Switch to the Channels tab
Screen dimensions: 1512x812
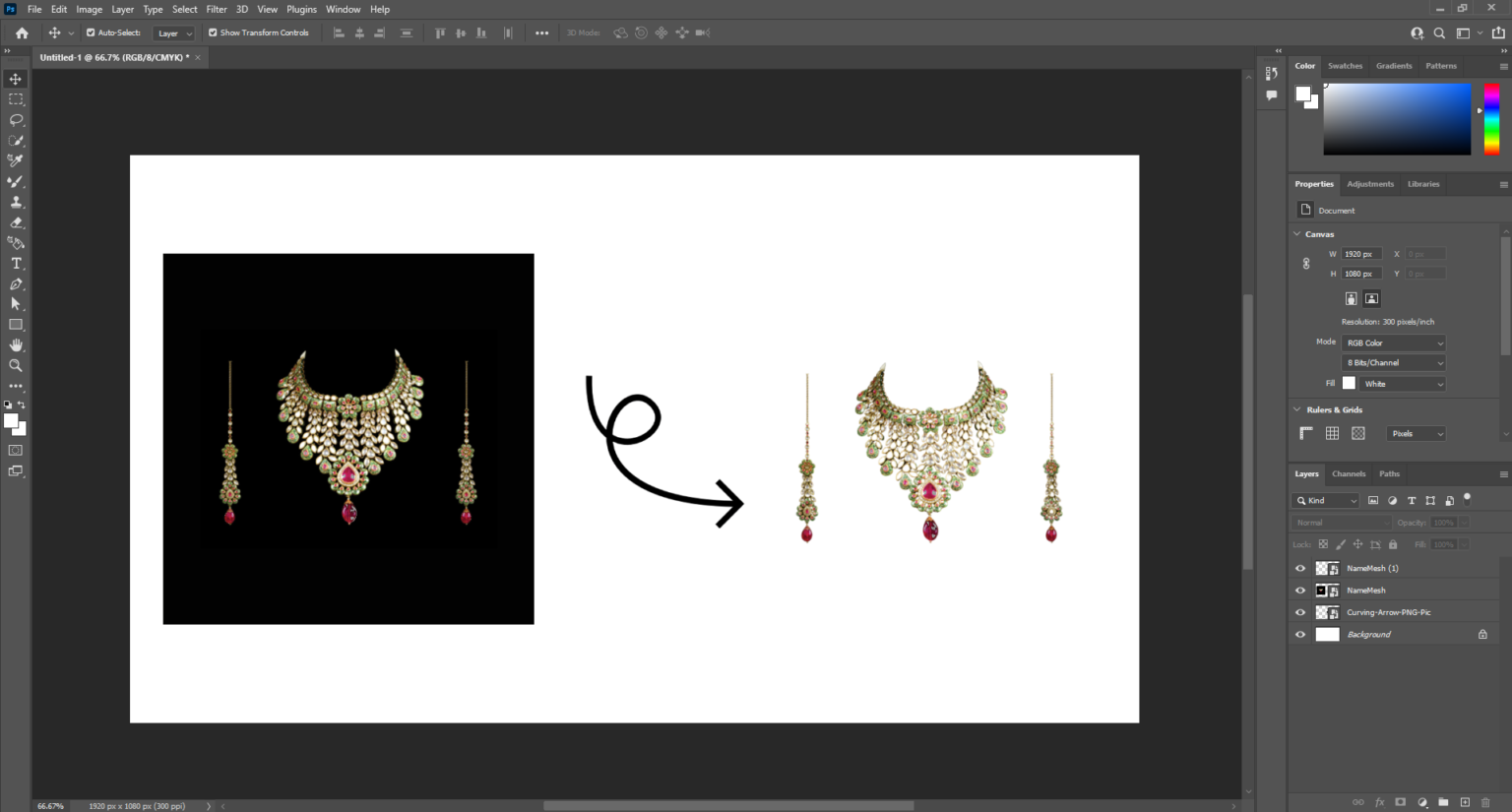click(x=1349, y=473)
